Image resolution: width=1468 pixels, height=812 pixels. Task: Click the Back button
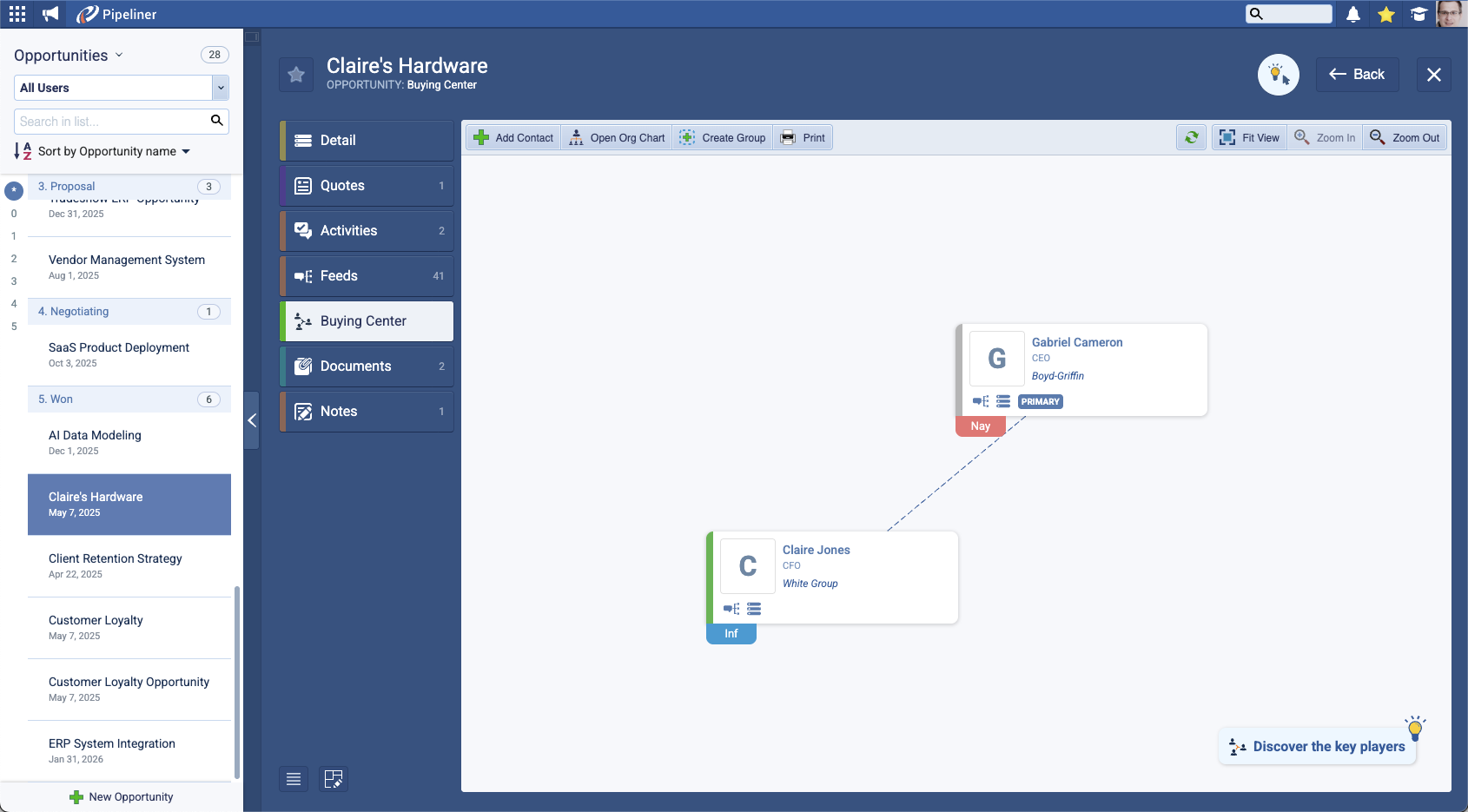click(1357, 75)
